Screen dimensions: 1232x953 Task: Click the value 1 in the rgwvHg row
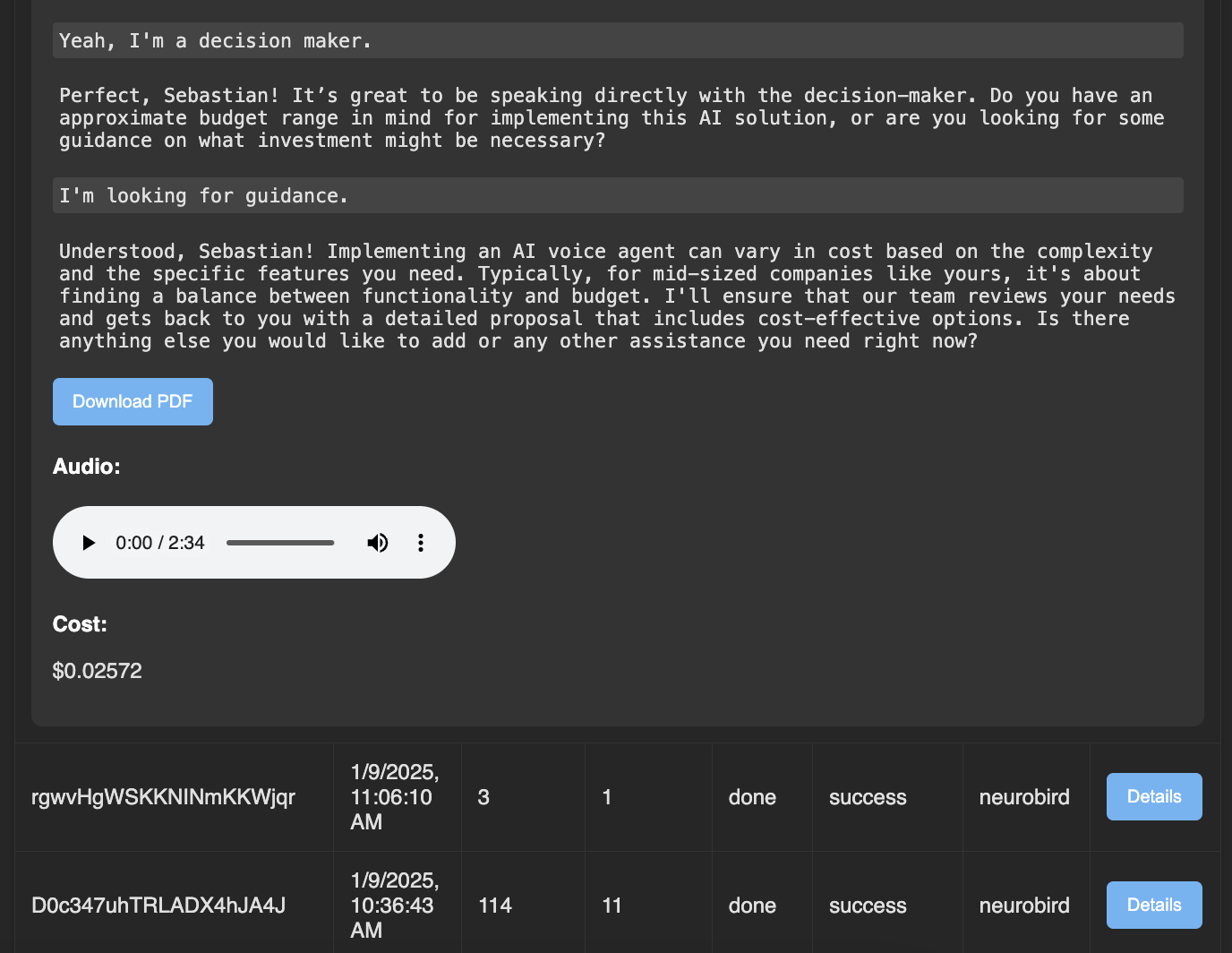point(607,797)
